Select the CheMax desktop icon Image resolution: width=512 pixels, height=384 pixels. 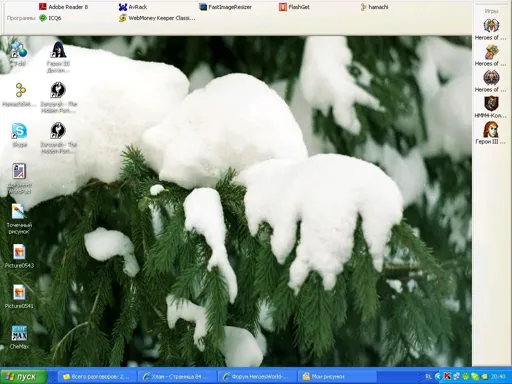tap(19, 337)
